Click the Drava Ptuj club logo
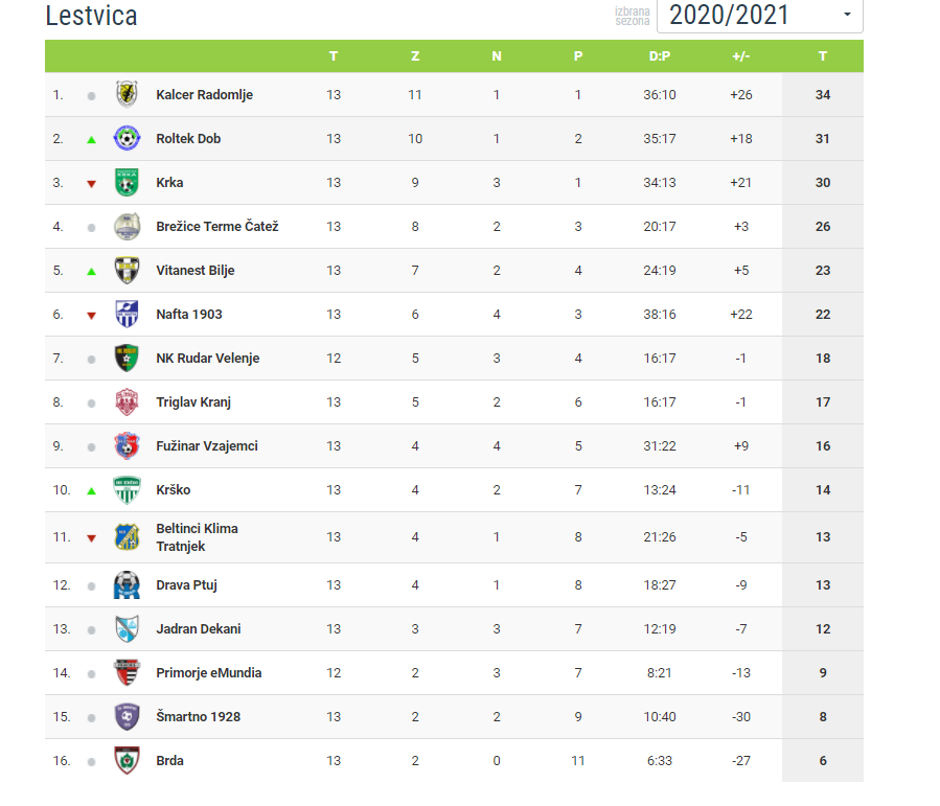The image size is (940, 806). [127, 585]
